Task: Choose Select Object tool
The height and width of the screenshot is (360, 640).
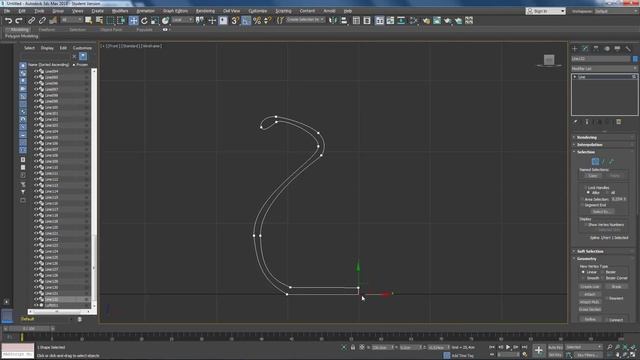Action: [89, 20]
